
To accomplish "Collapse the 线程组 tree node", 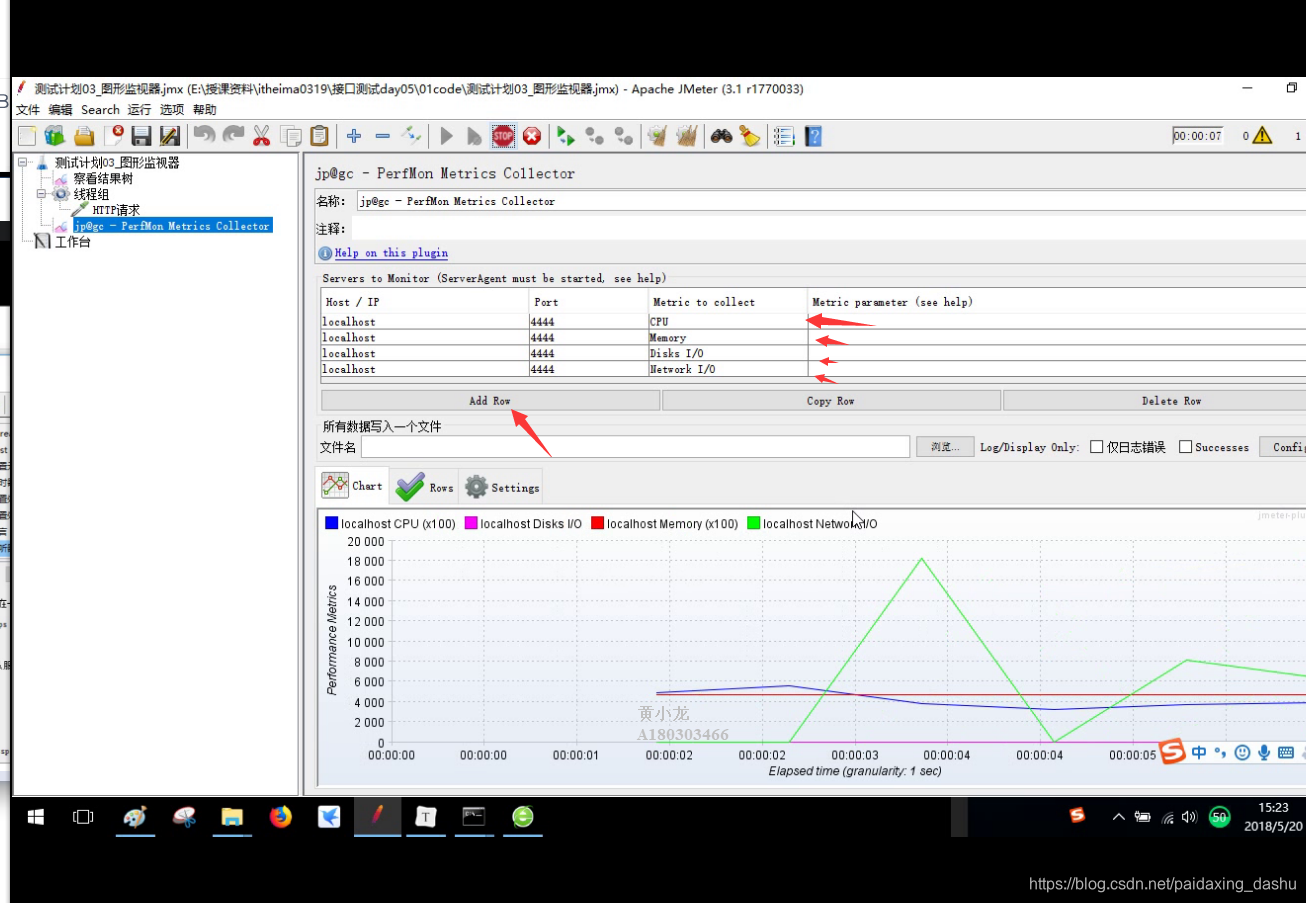I will [41, 194].
